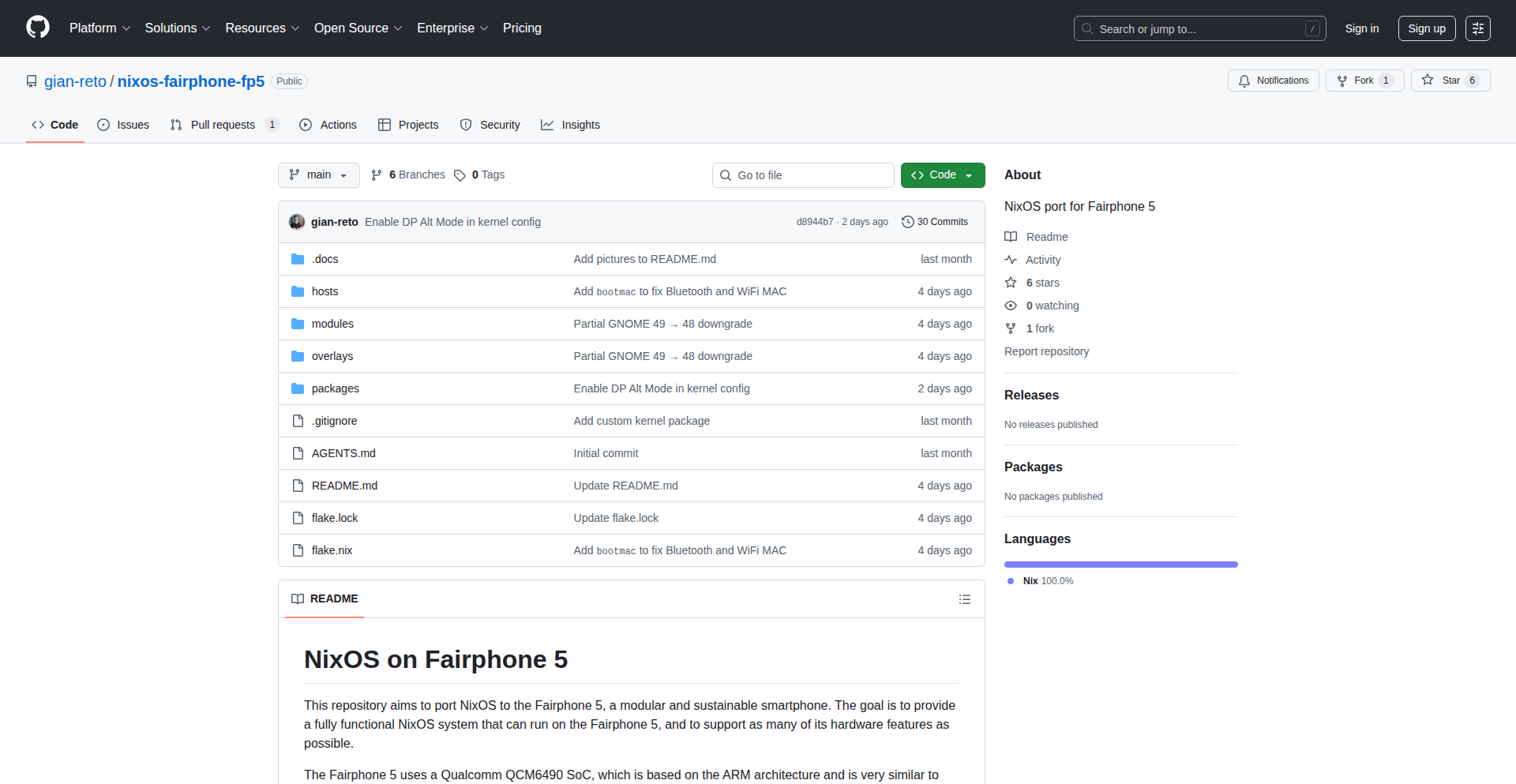Screen dimensions: 1516x784
Task: Click the Nix language bar
Action: pyautogui.click(x=1120, y=565)
